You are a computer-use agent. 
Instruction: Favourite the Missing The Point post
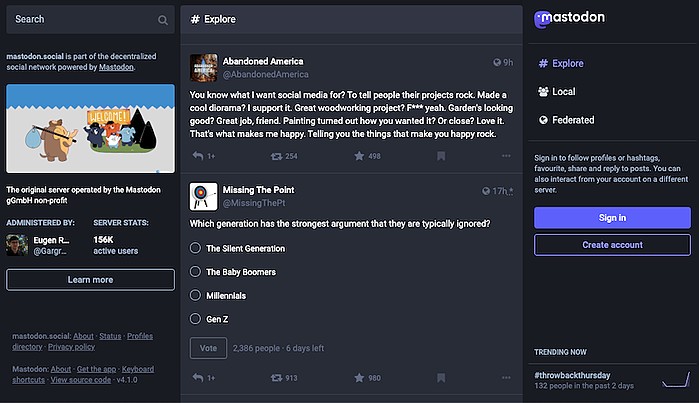[358, 378]
